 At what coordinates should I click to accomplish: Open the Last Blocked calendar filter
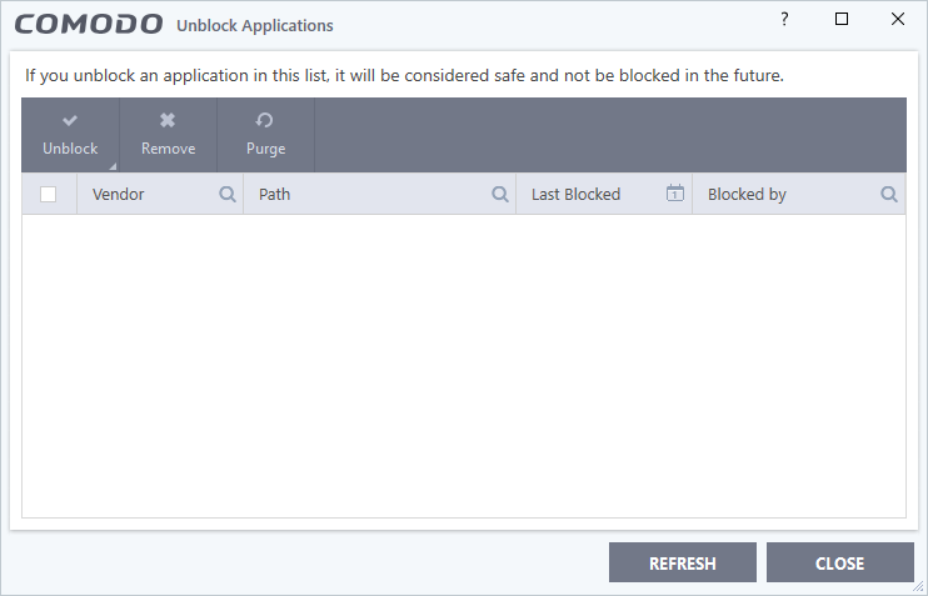point(675,194)
